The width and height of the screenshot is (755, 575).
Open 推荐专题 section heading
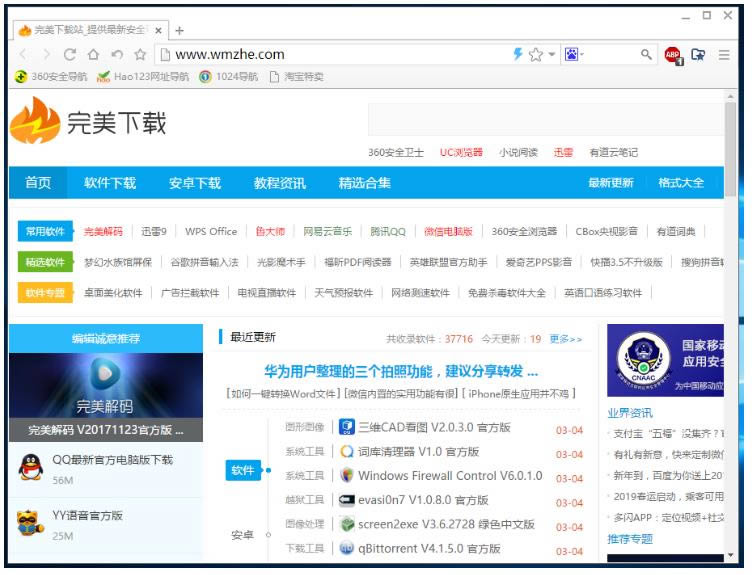click(630, 539)
